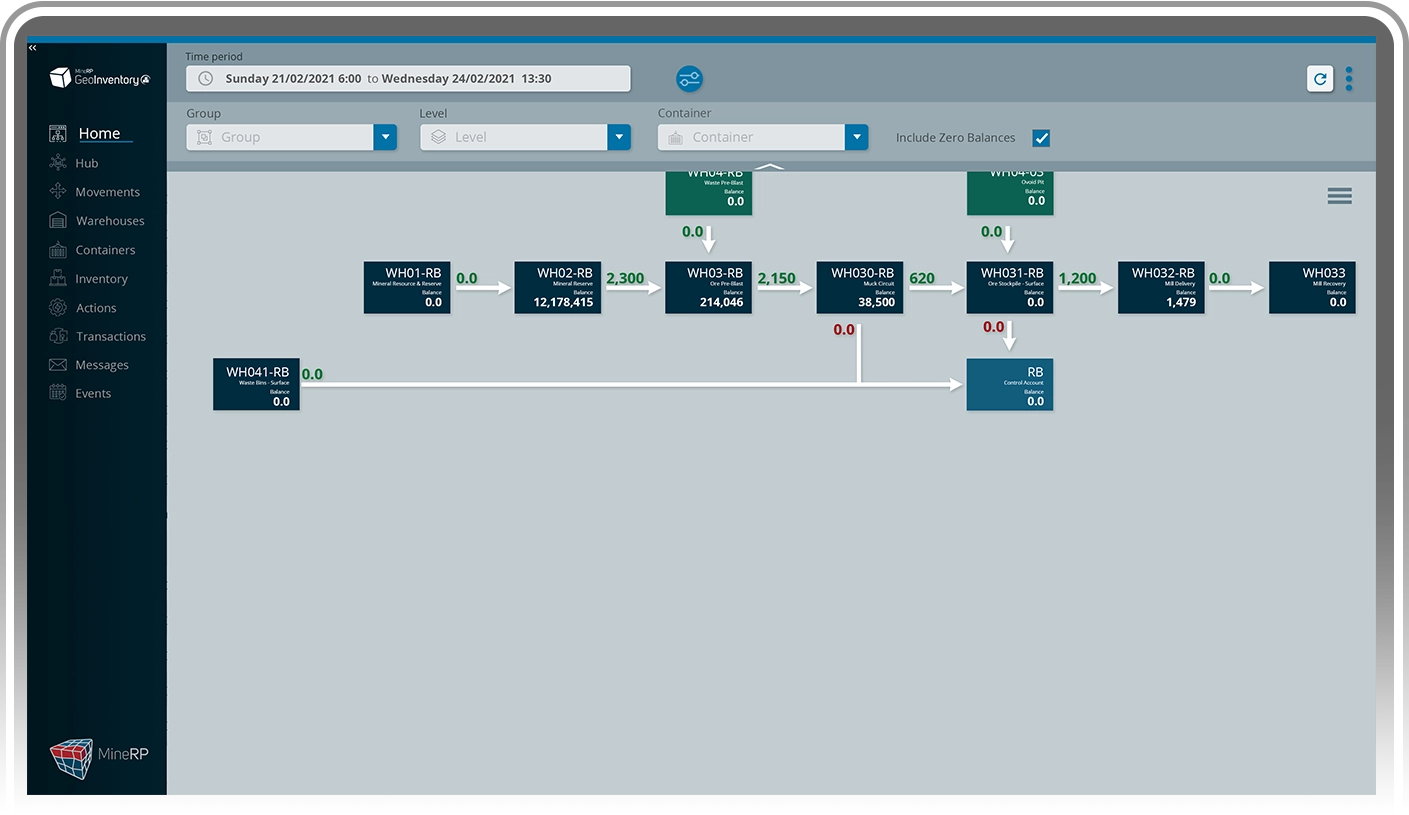Viewport: 1409px width, 815px height.
Task: Expand the Group dropdown arrow
Action: pyautogui.click(x=385, y=138)
